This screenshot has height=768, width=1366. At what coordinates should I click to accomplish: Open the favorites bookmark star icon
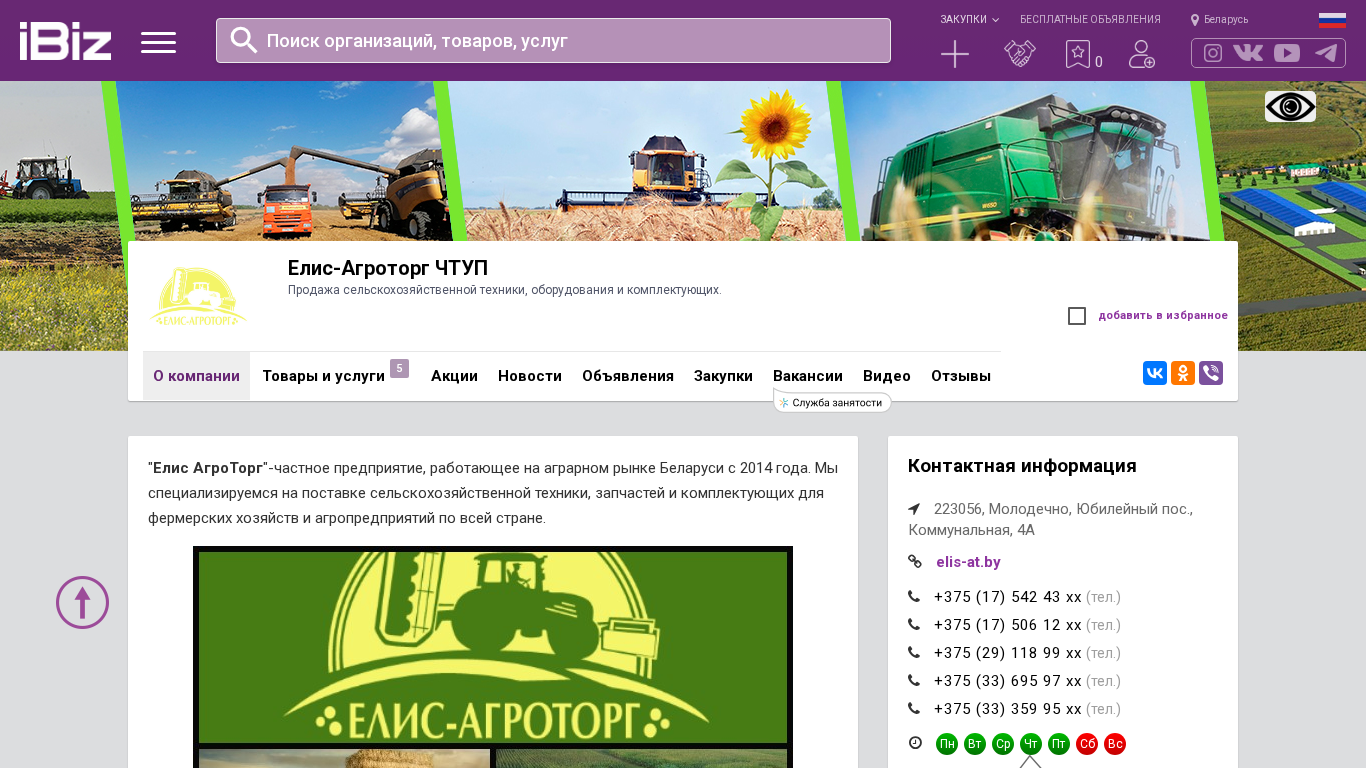1078,54
